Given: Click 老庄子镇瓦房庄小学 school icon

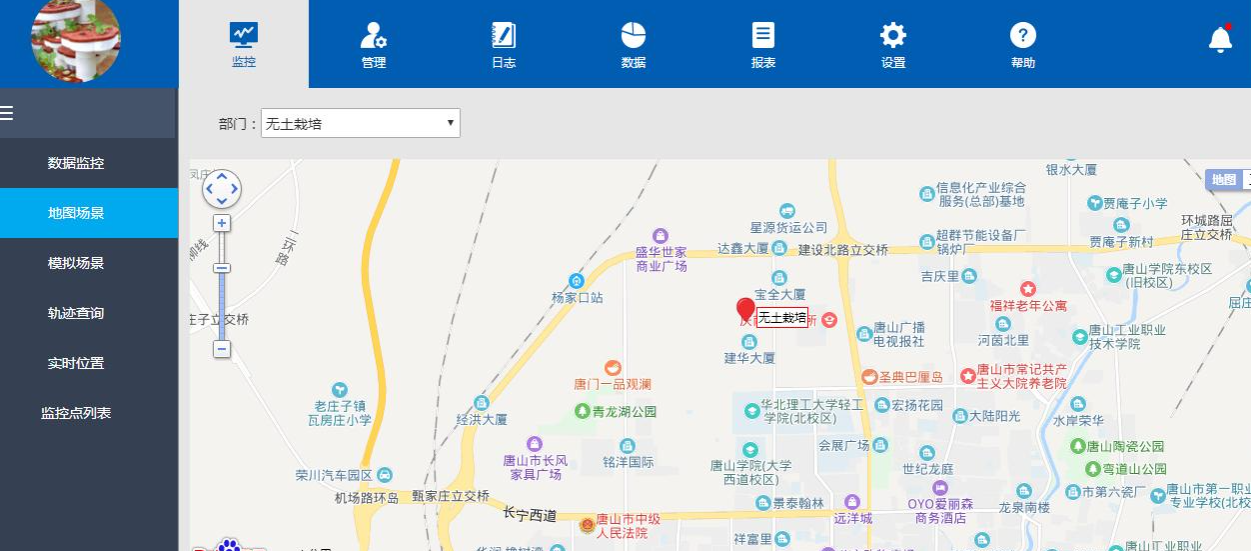Looking at the screenshot, I should [x=340, y=389].
